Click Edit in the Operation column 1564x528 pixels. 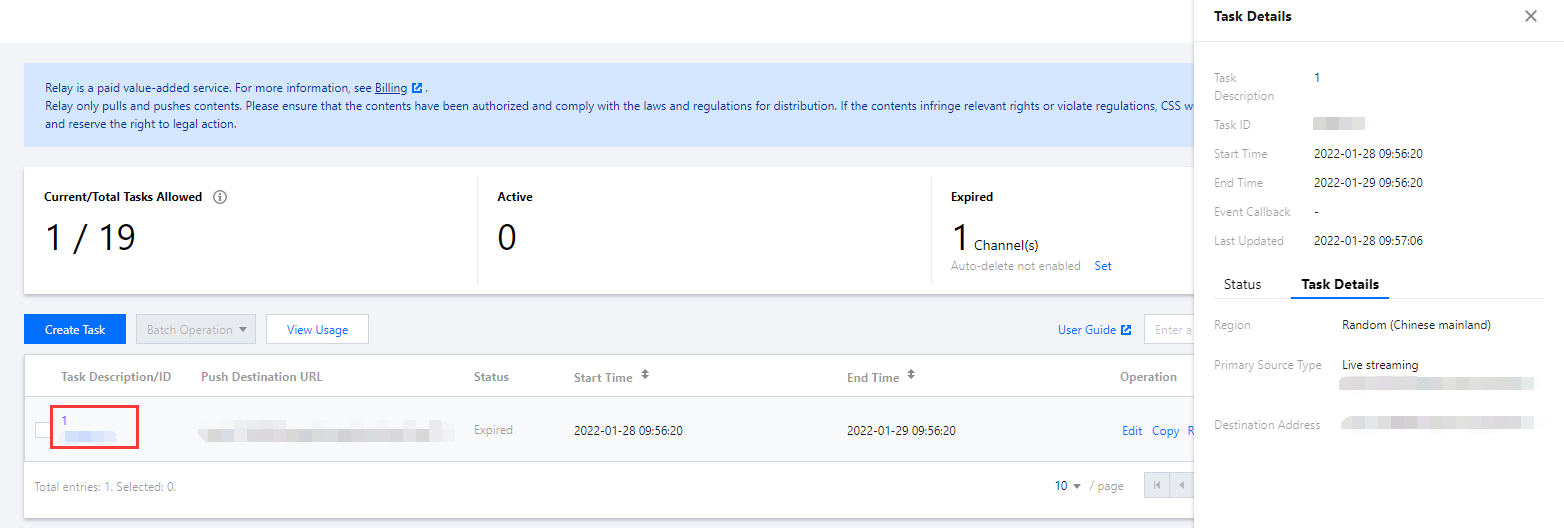tap(1132, 431)
